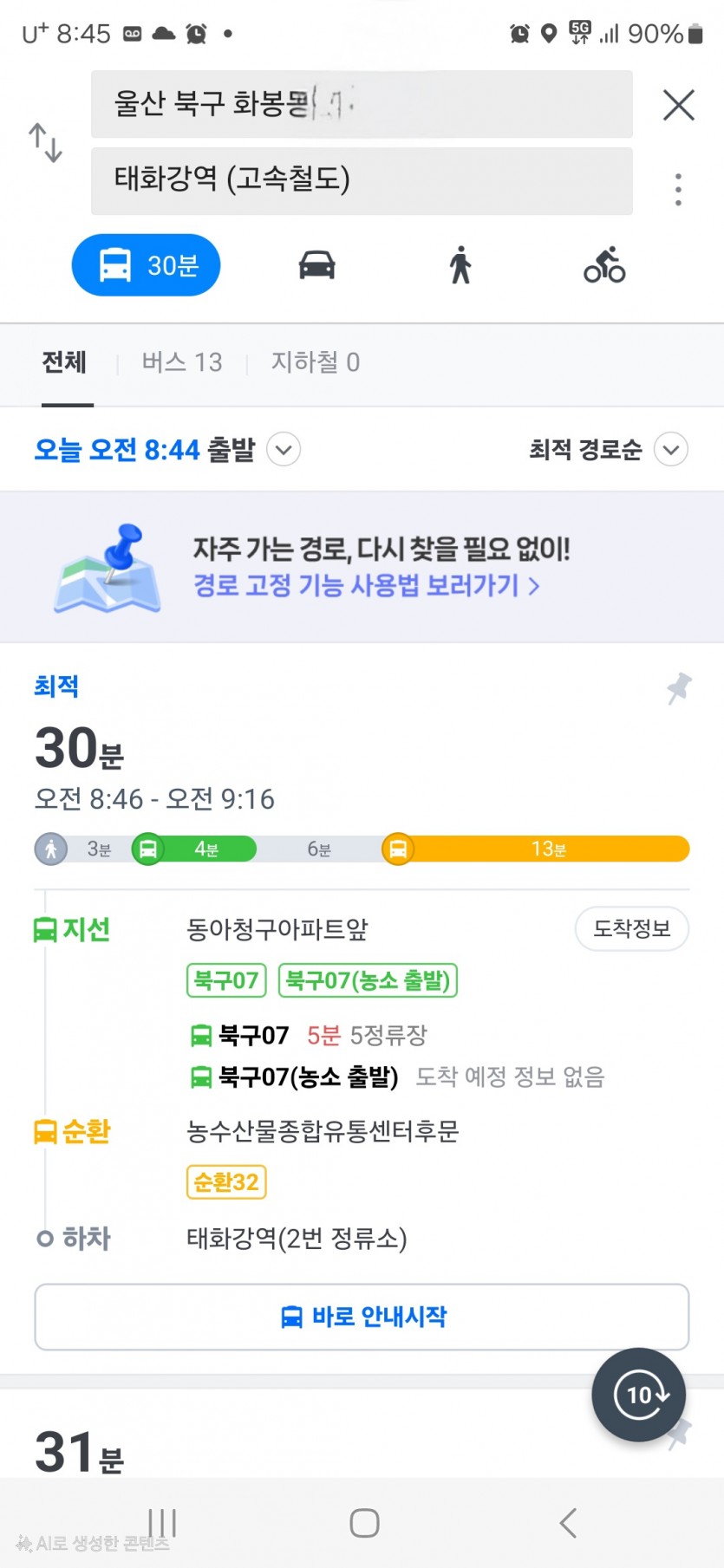Select the bicycle mode icon
Viewport: 724px width, 1568px height.
click(x=604, y=265)
